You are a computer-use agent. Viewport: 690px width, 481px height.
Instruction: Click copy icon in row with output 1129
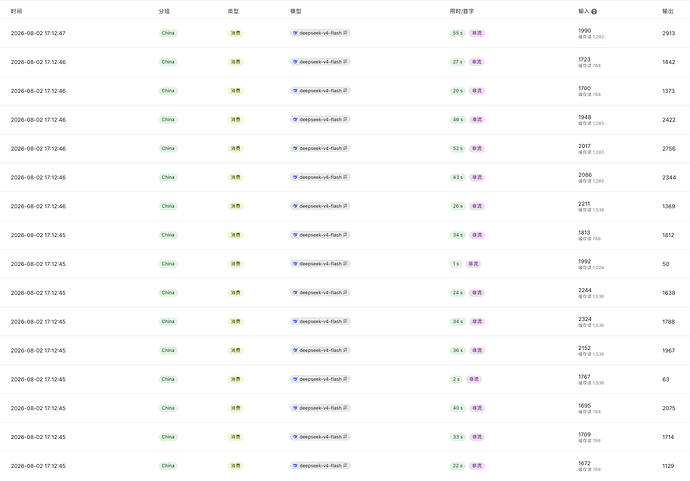pos(345,465)
